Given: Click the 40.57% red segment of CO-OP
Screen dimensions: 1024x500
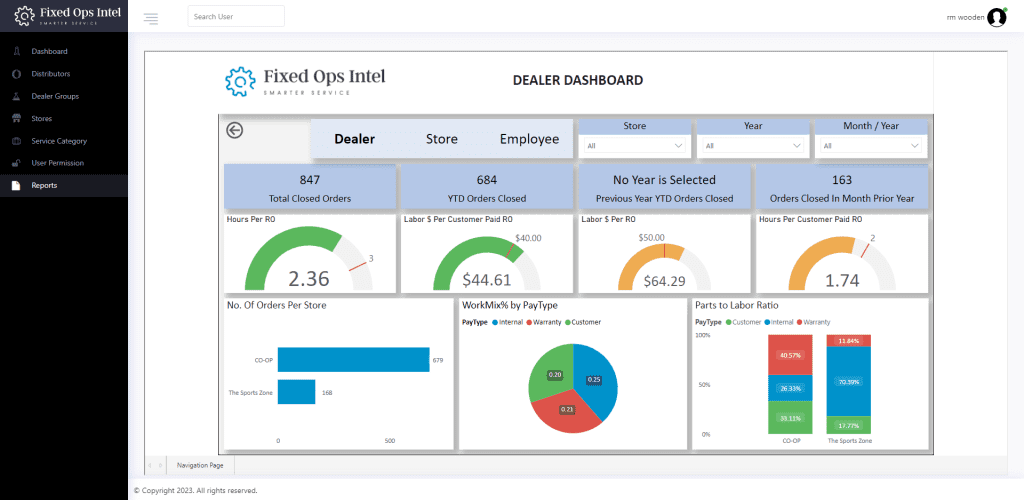Looking at the screenshot, I should click(x=790, y=355).
